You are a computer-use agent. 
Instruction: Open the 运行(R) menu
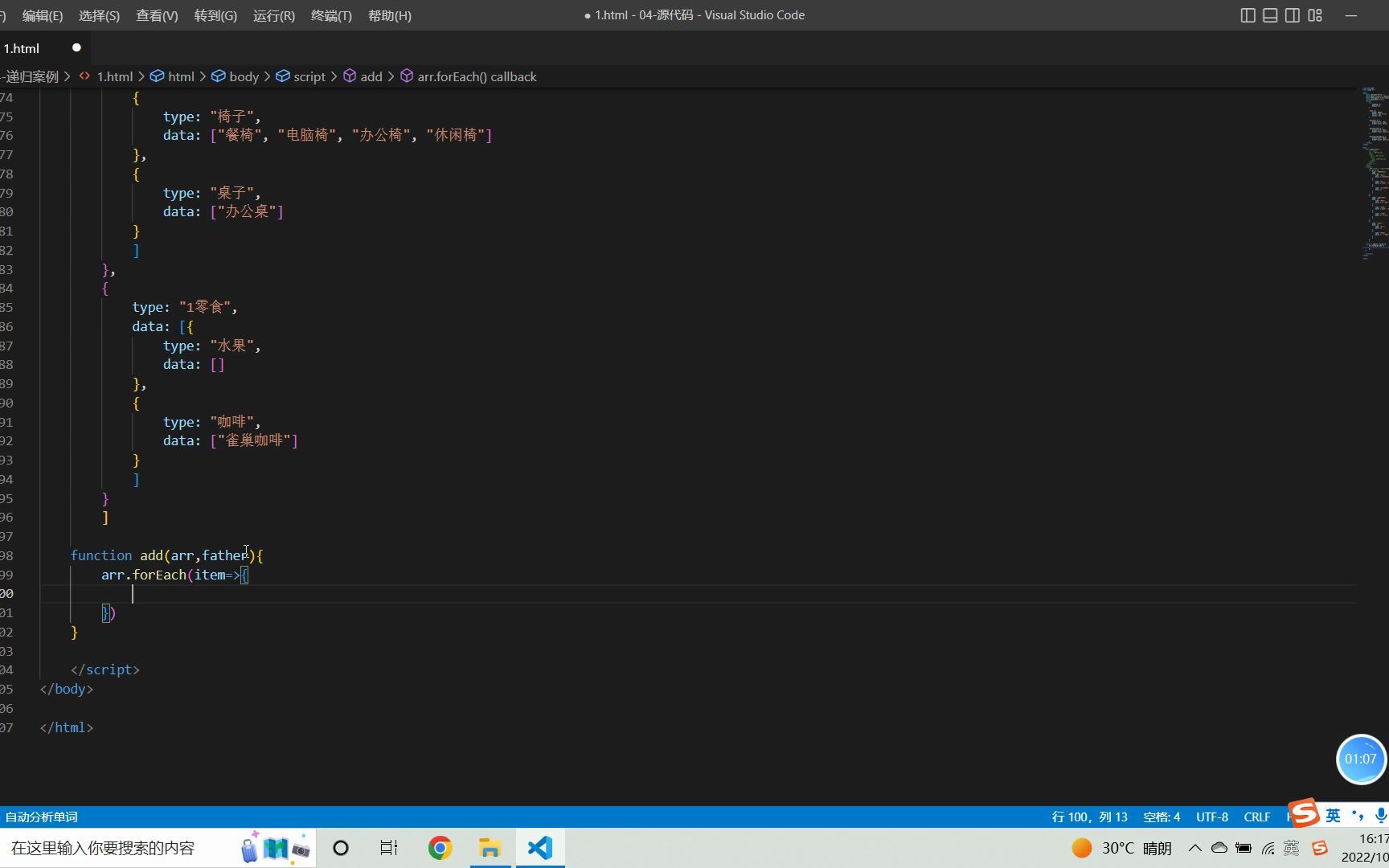pos(274,15)
